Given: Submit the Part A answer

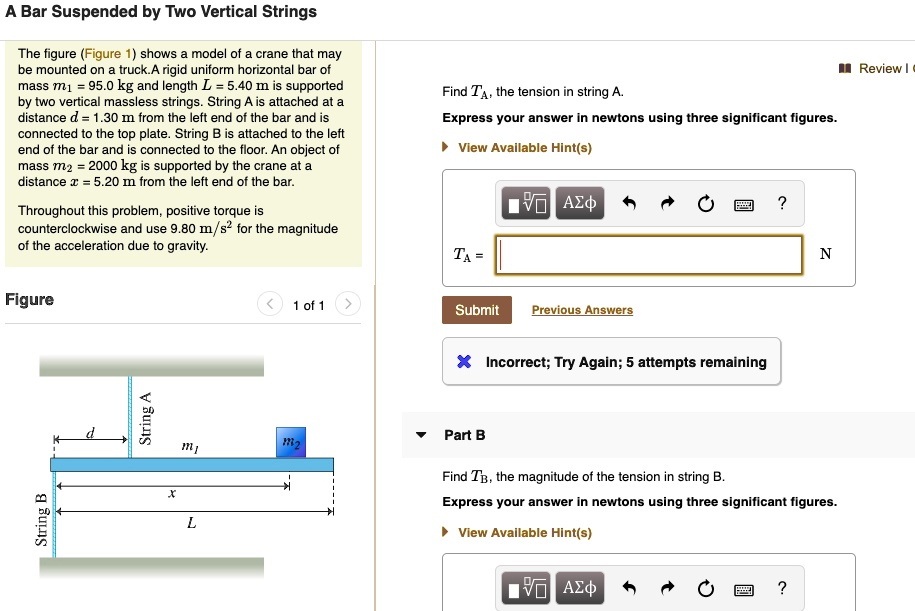Looking at the screenshot, I should 477,310.
